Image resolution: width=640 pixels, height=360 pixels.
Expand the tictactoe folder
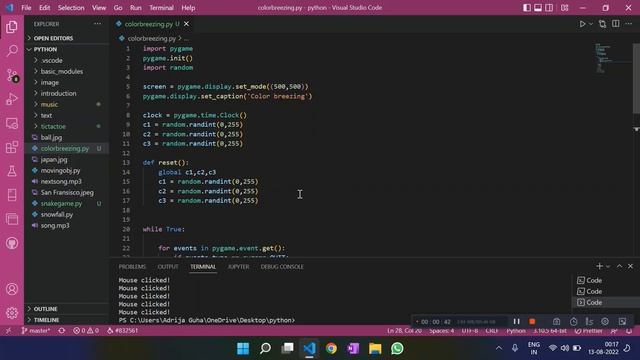tap(67, 127)
